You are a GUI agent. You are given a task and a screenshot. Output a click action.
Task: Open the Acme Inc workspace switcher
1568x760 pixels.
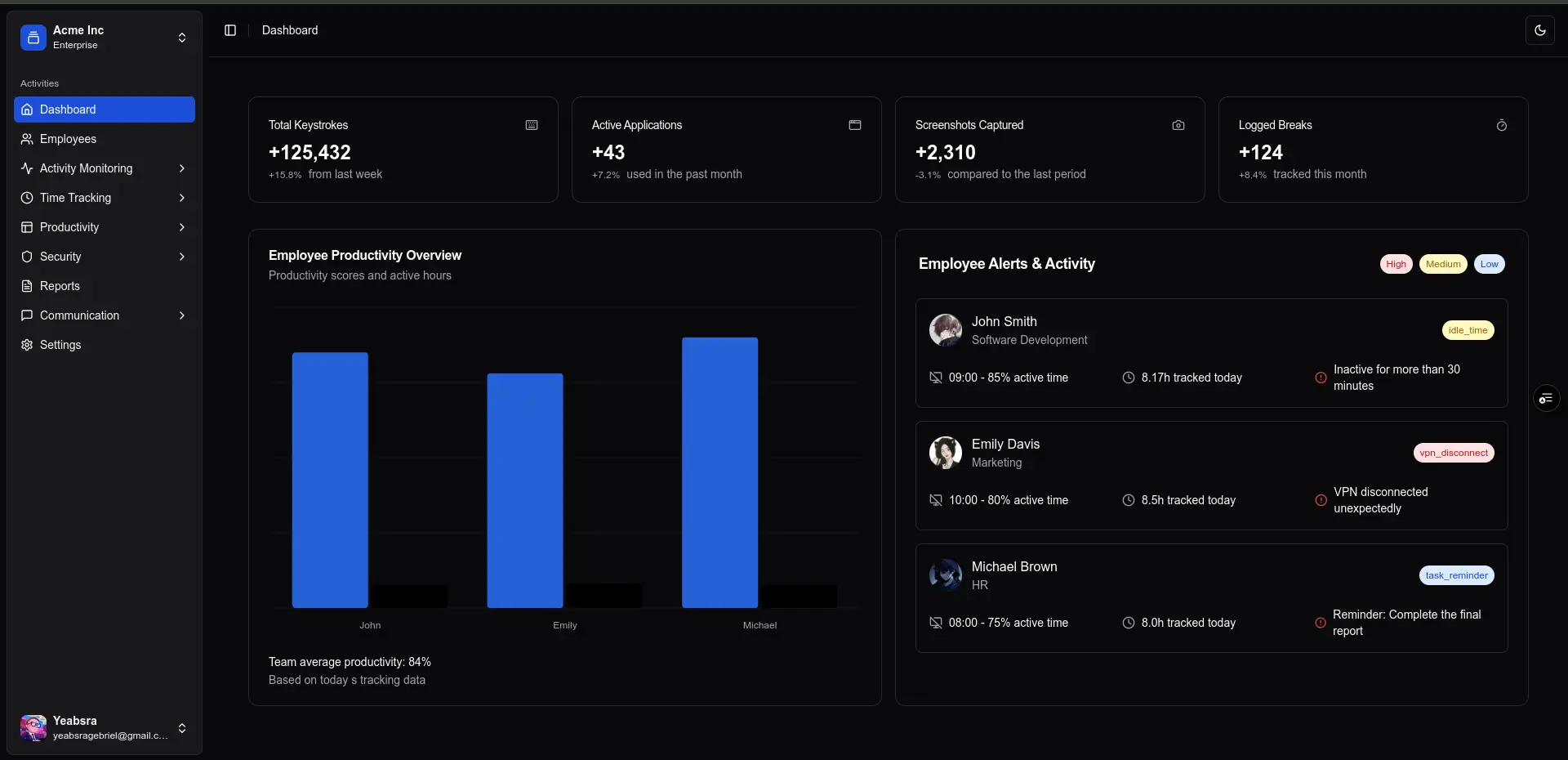point(181,38)
